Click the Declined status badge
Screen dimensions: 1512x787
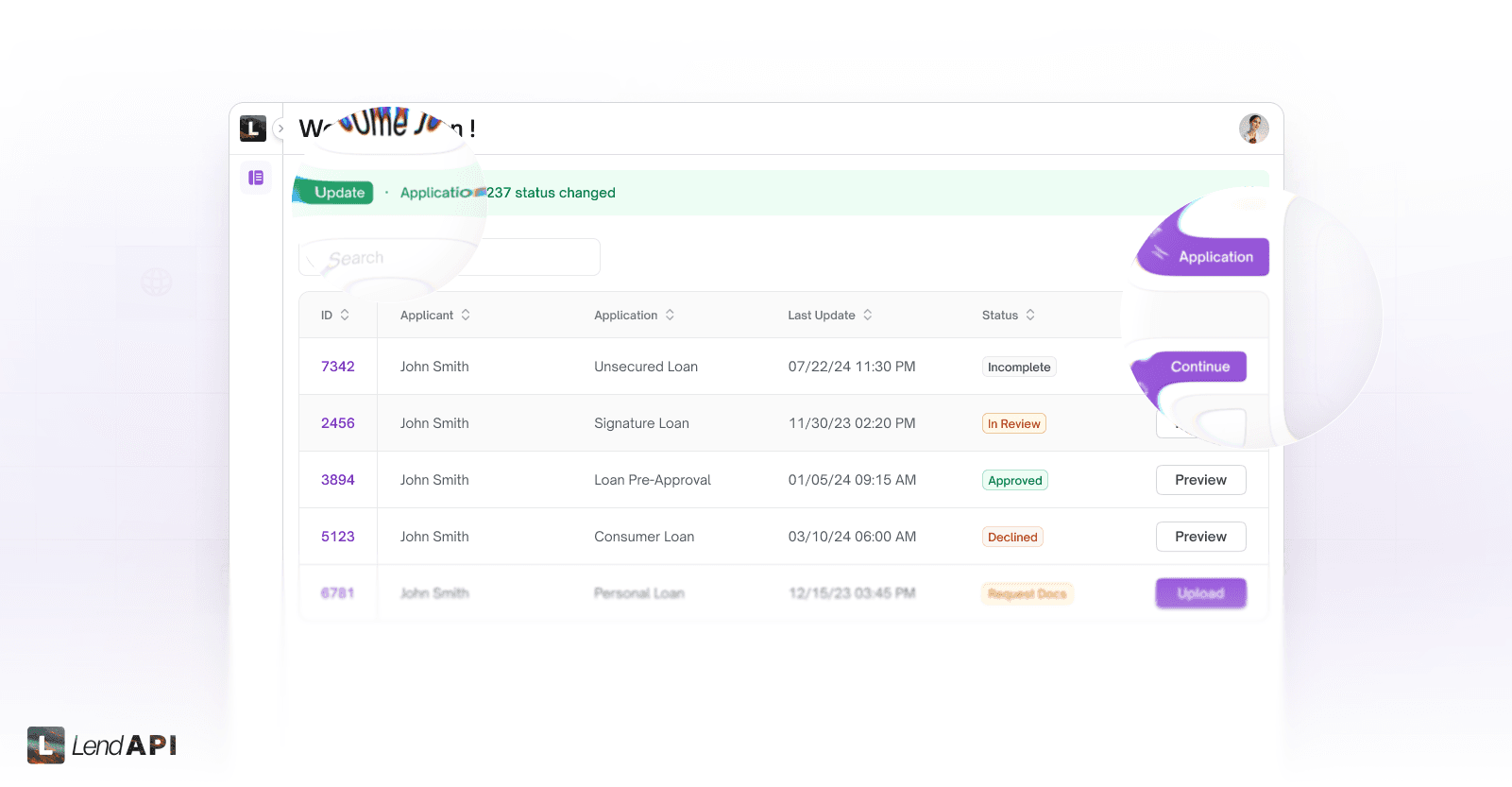click(x=1012, y=537)
